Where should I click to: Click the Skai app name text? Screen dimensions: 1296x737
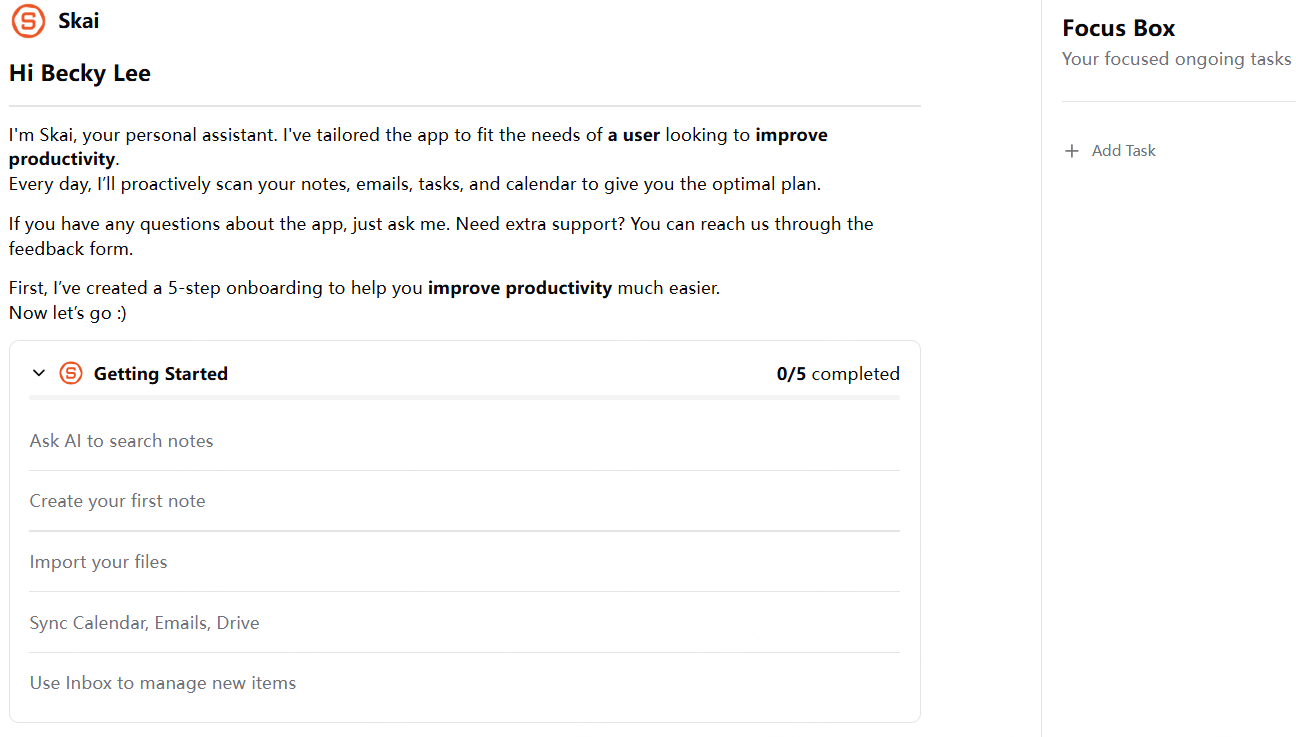78,21
